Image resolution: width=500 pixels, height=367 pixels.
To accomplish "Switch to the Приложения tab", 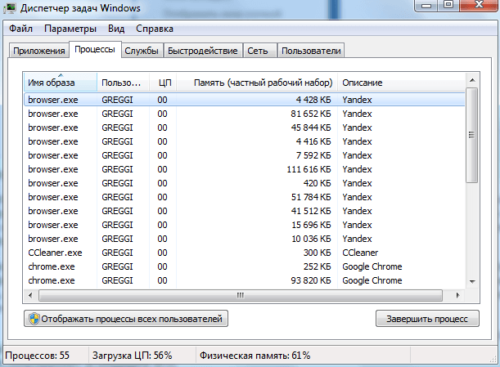I will point(39,51).
